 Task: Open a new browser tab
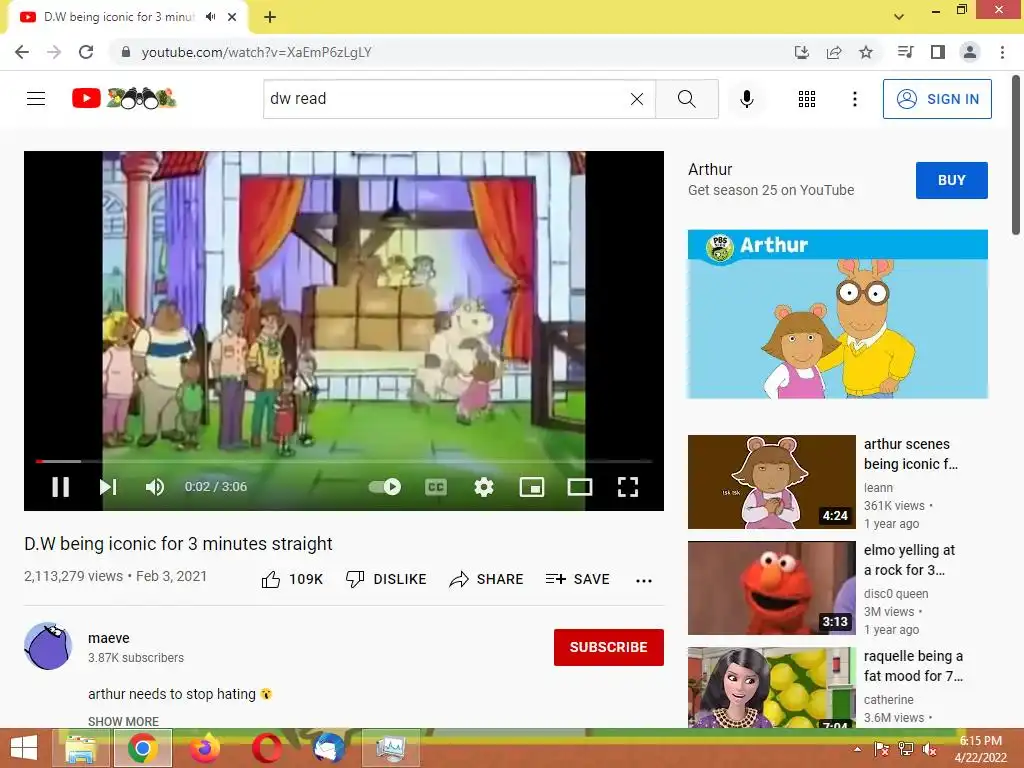click(x=270, y=17)
